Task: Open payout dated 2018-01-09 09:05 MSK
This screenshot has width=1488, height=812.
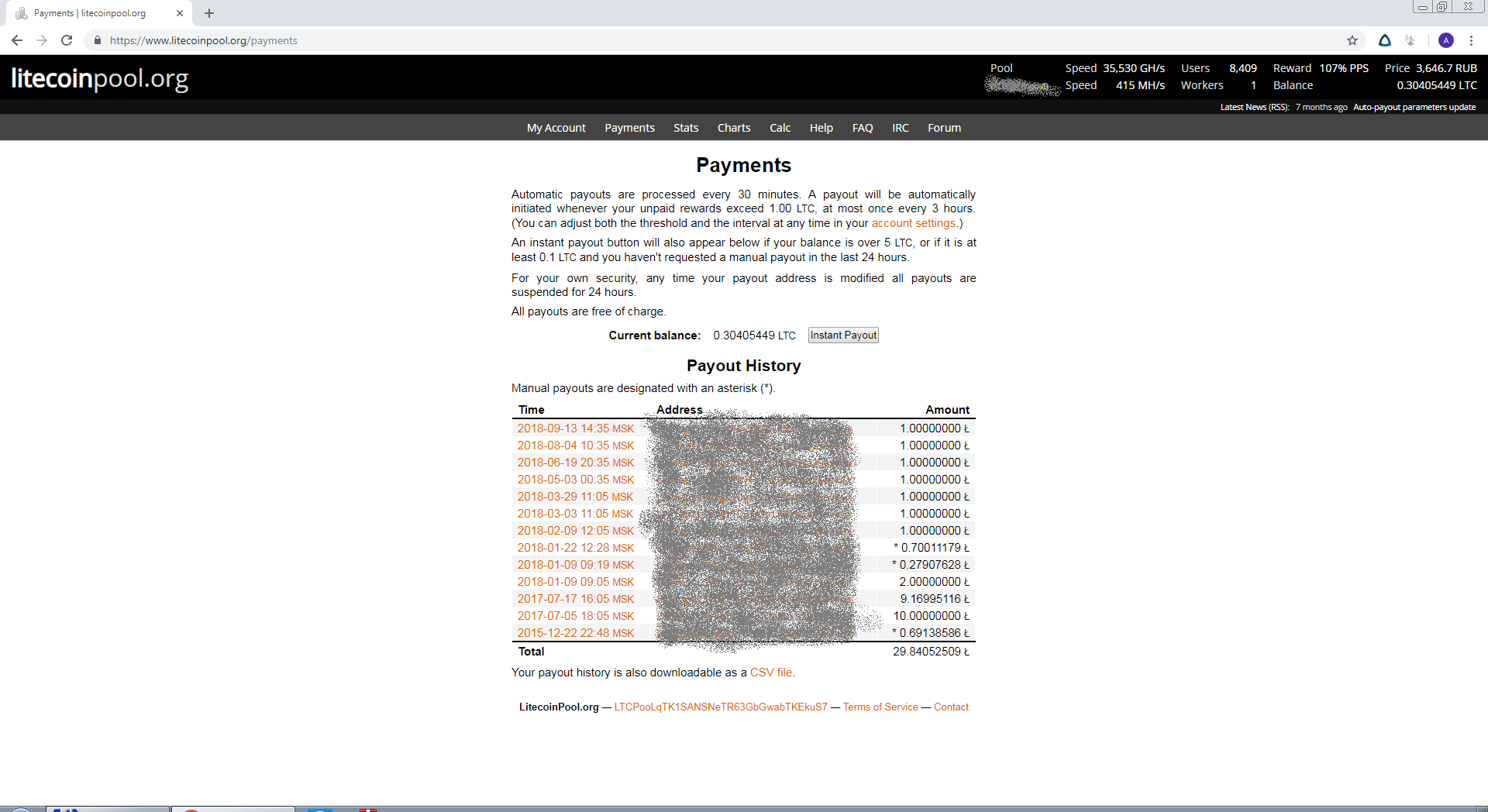Action: click(x=576, y=582)
